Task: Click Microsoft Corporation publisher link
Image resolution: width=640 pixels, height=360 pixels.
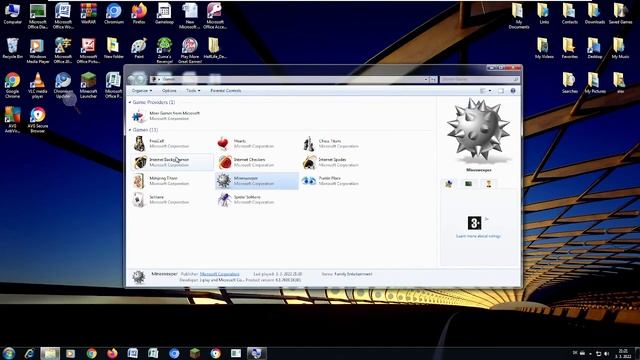Action: coord(220,274)
